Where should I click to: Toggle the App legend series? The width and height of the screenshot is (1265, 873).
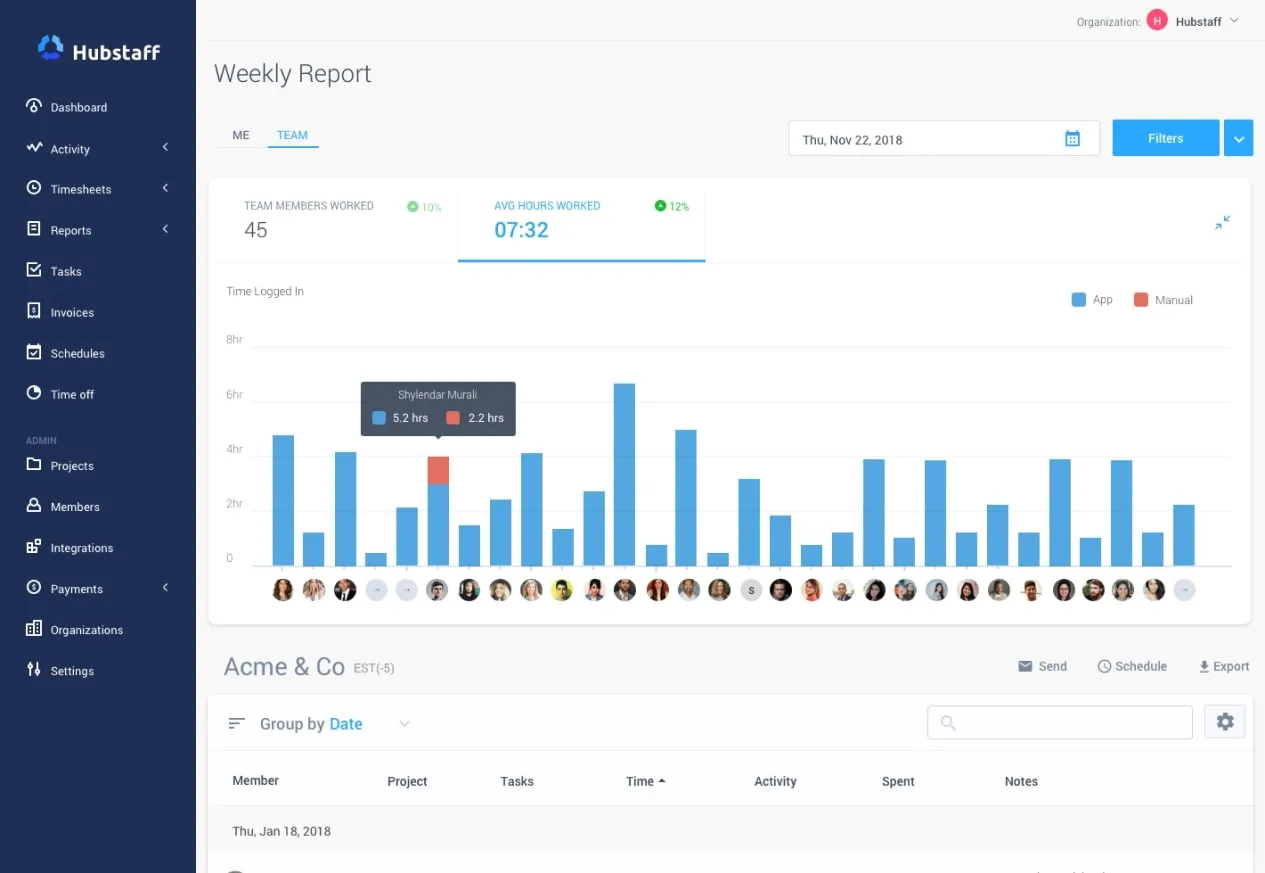[1092, 300]
